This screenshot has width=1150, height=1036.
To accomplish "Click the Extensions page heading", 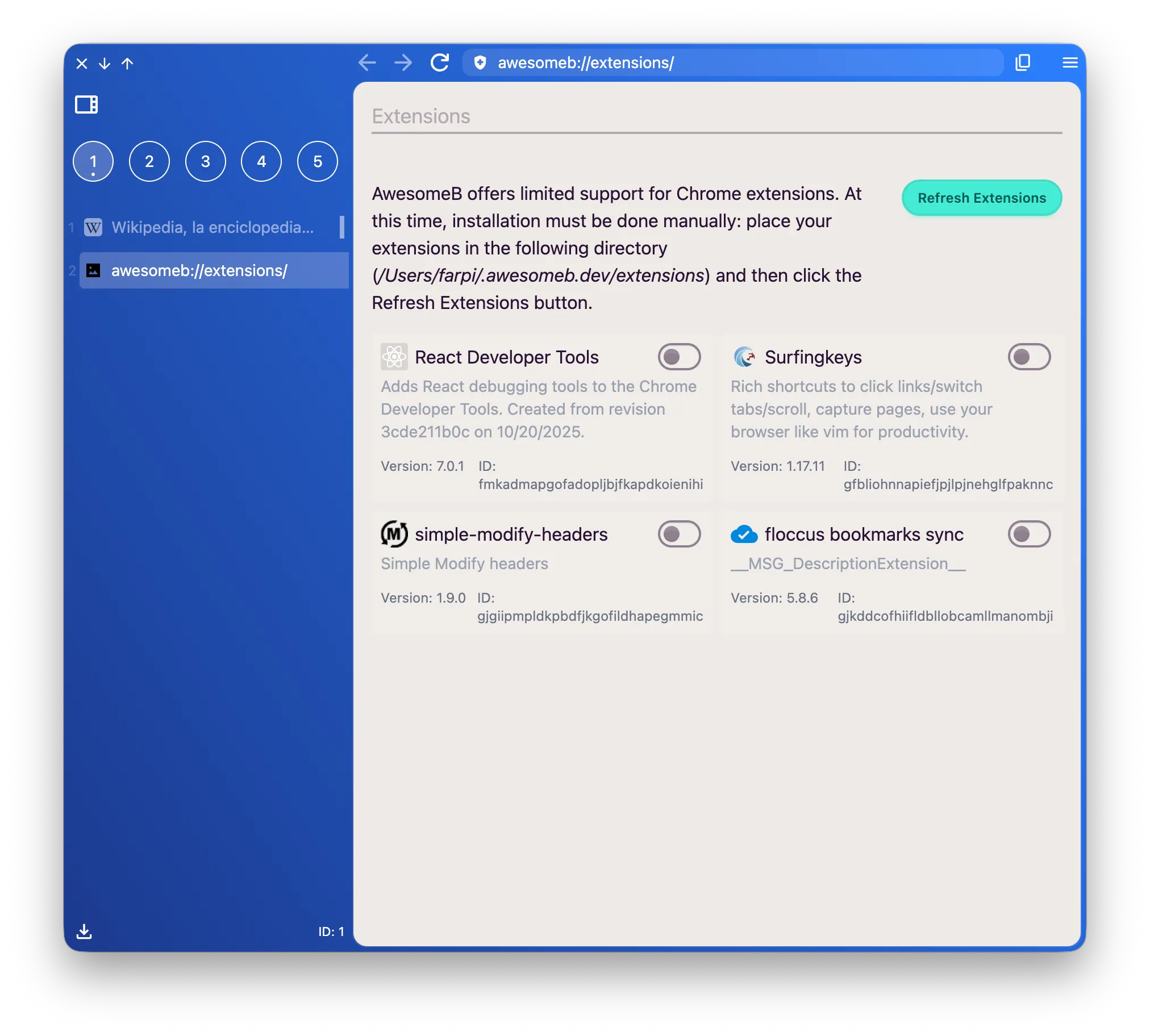I will [x=420, y=116].
